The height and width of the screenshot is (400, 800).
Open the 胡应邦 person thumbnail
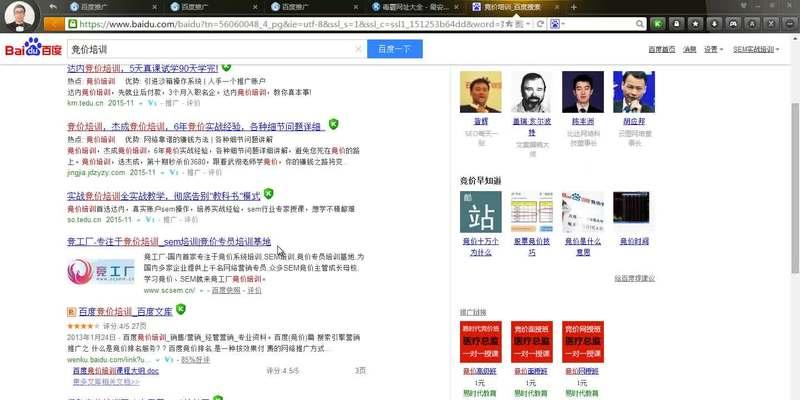click(634, 92)
